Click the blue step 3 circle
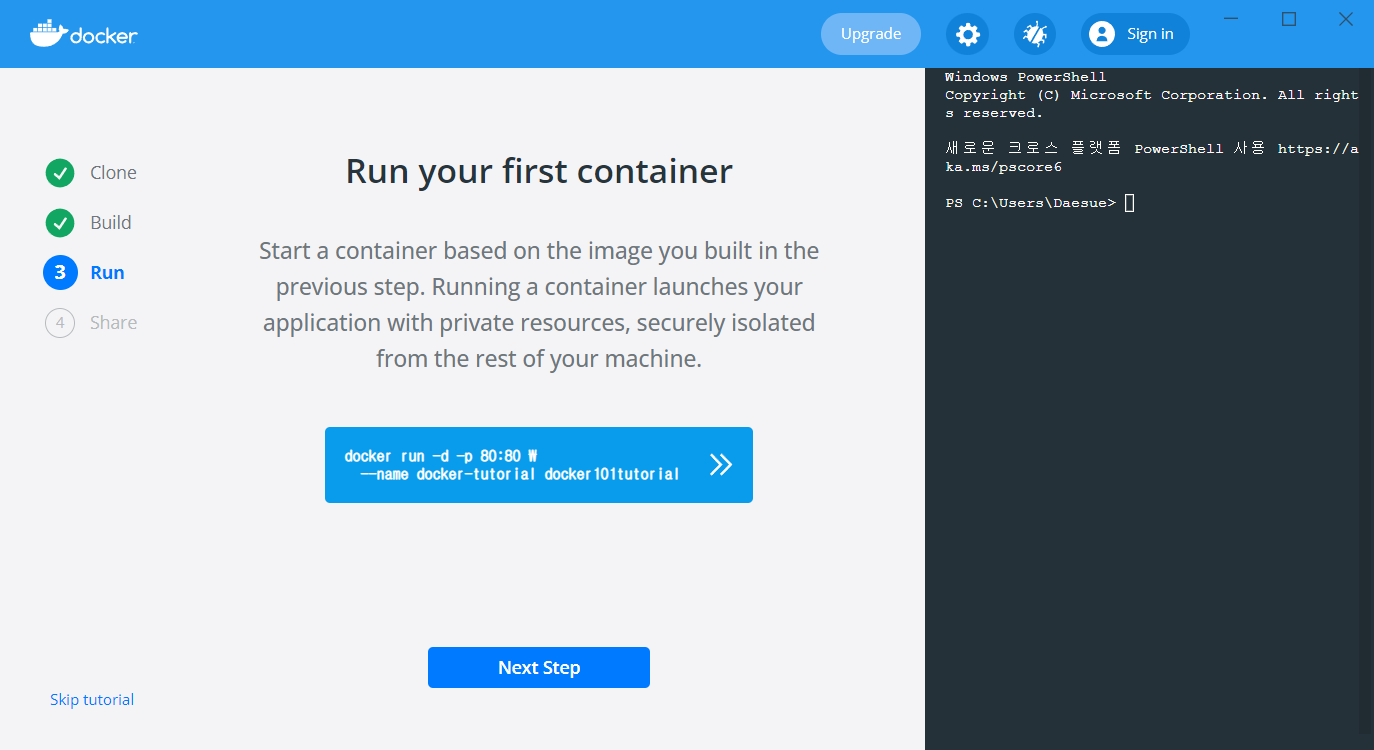 (60, 273)
